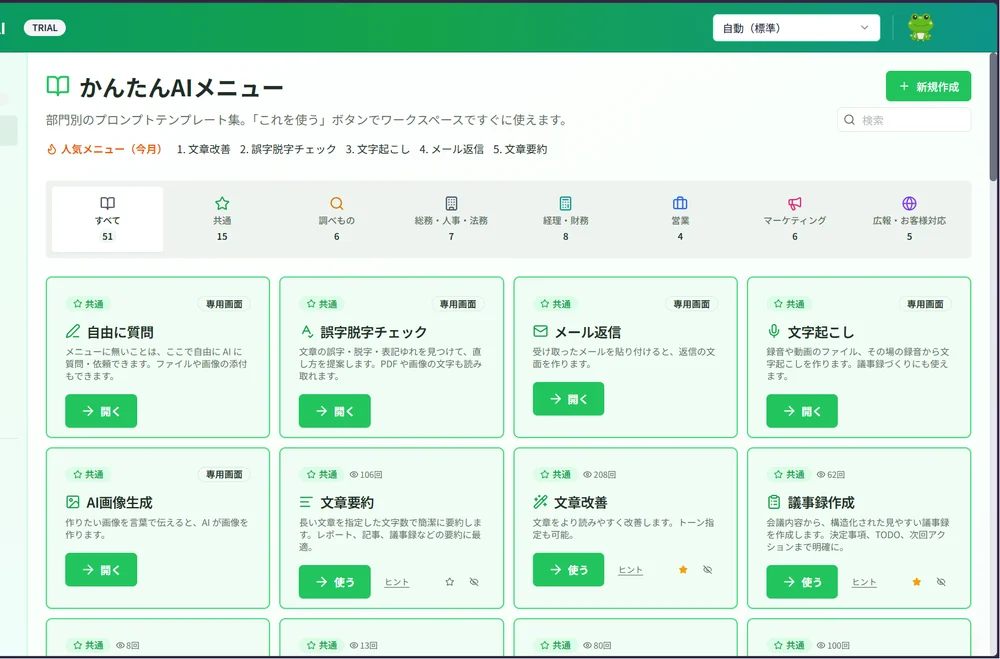Viewport: 1000px width, 659px height.
Task: Open 文字起こし with its 開く button
Action: (x=802, y=411)
